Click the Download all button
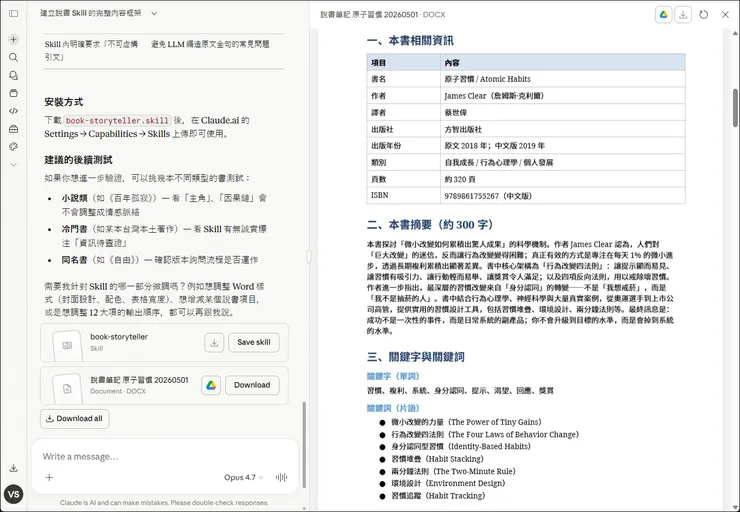Screen dimensions: 740x512 75,419
